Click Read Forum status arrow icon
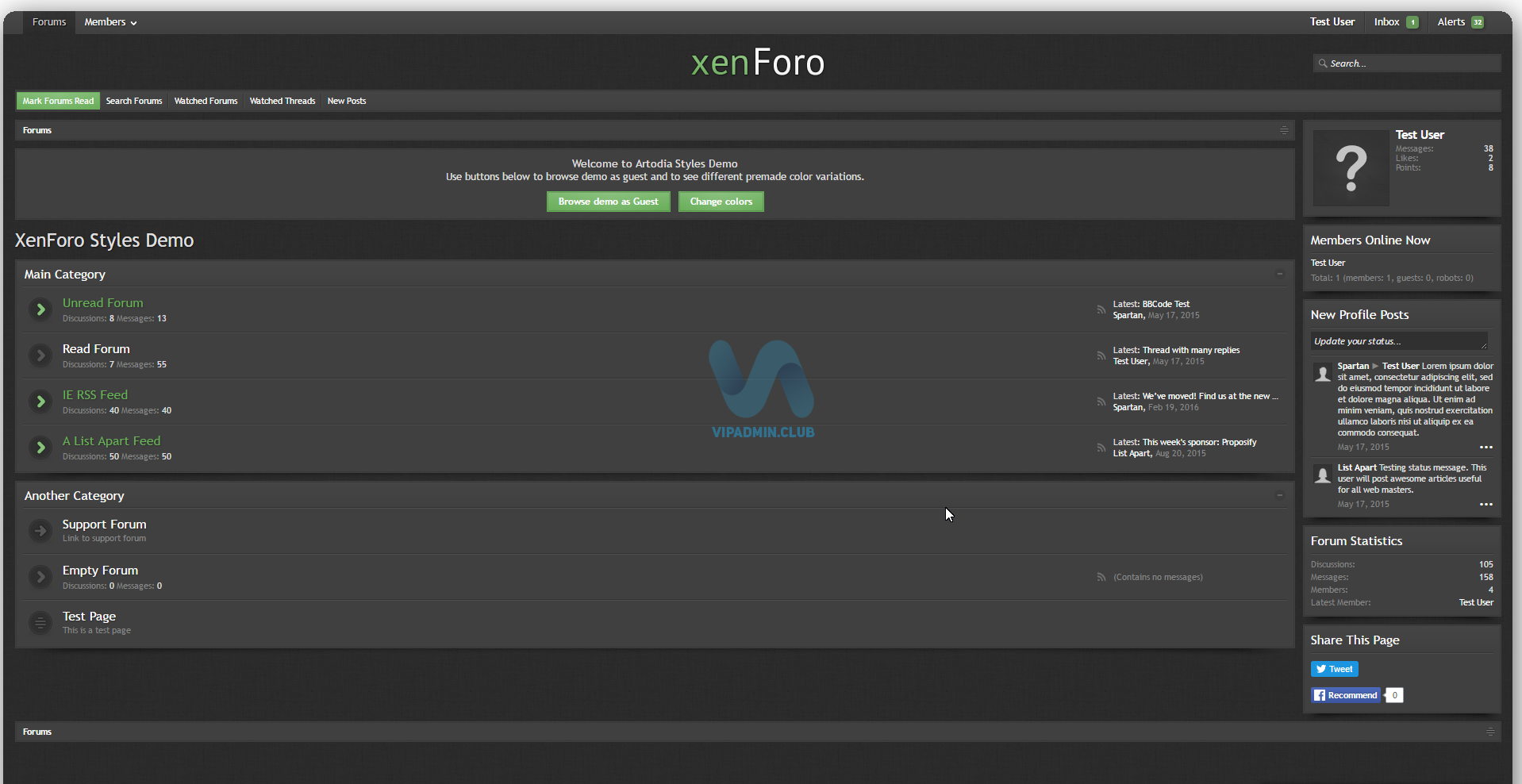 click(40, 355)
